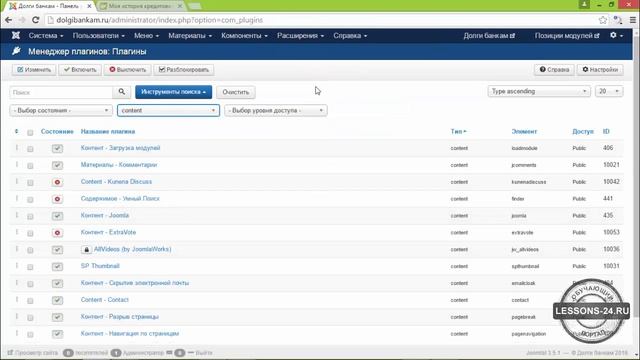Click lock icon beside AllVideos plugin
The height and width of the screenshot is (360, 640).
[86, 249]
